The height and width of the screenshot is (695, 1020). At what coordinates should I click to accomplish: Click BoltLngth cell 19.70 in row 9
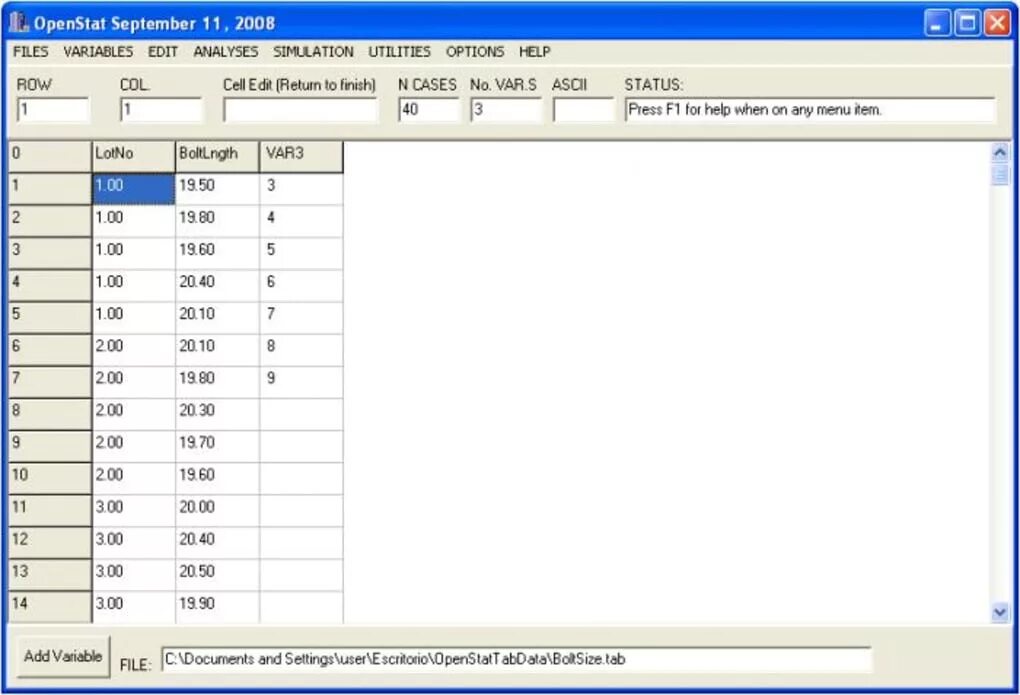point(217,446)
